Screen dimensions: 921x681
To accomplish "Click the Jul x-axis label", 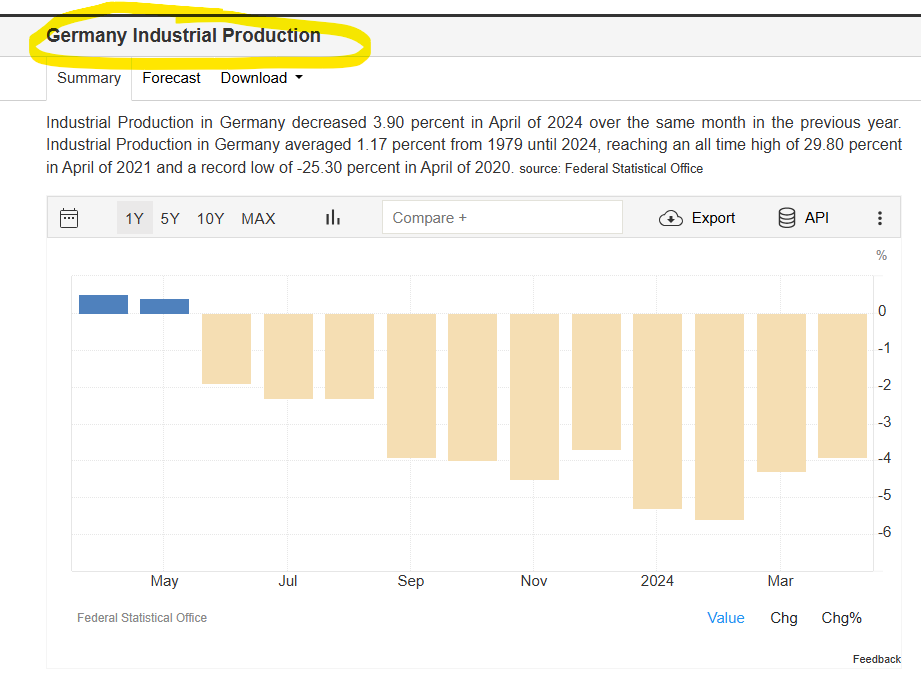I will pos(287,581).
